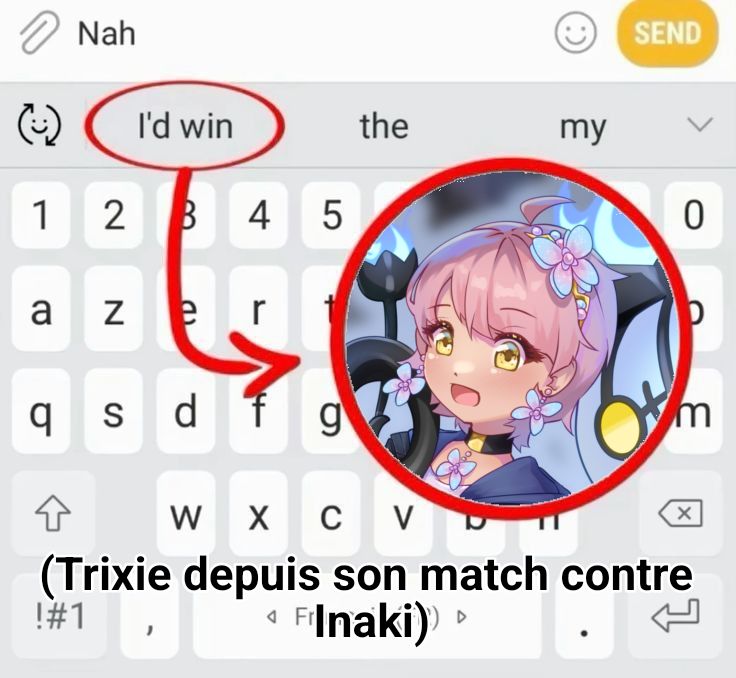Tap the circled character avatar image
This screenshot has width=736, height=678.
coord(512,333)
